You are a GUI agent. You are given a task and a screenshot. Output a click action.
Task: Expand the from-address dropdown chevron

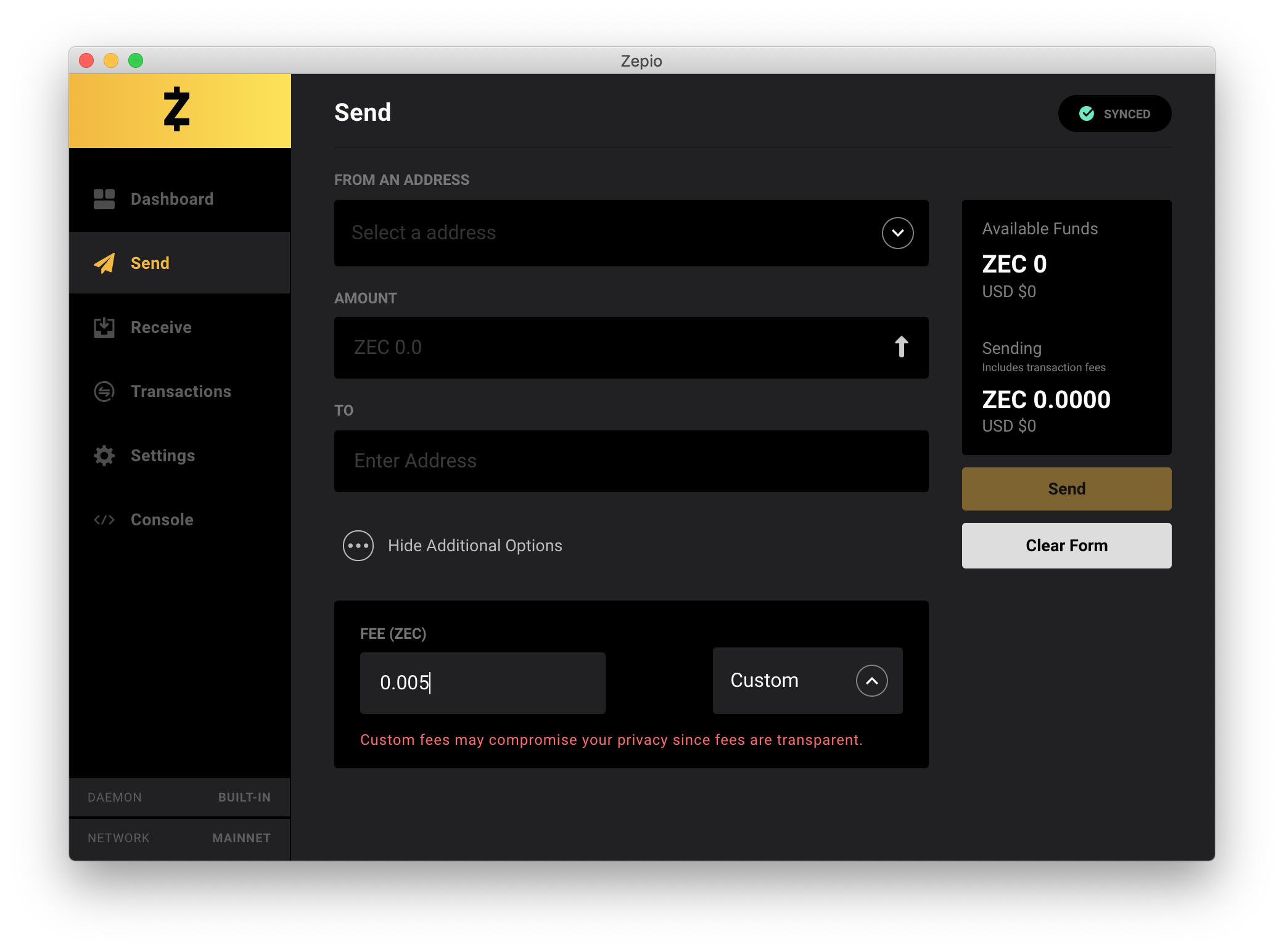point(897,233)
